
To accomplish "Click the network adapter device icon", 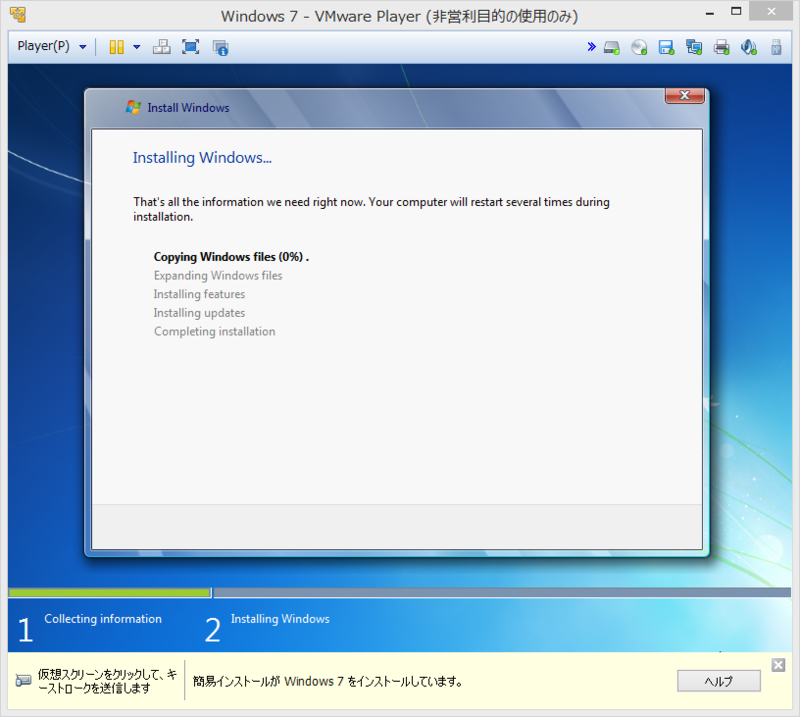I will 694,47.
